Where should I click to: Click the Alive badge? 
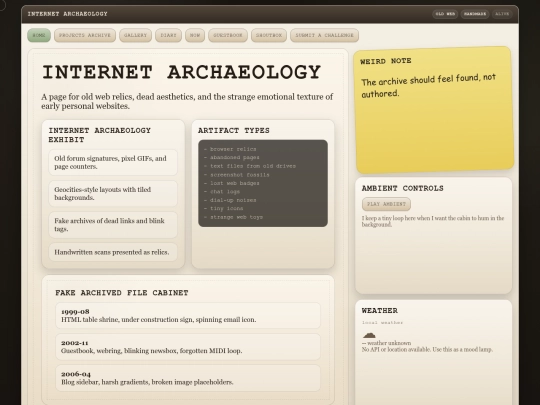tap(502, 14)
